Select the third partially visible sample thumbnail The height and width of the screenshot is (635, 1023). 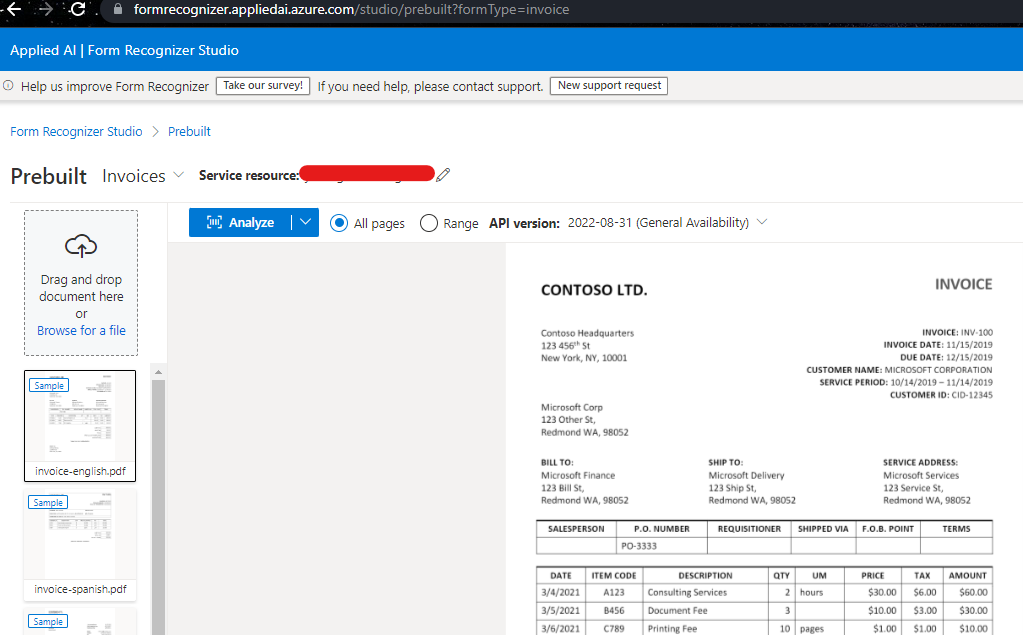pos(80,621)
